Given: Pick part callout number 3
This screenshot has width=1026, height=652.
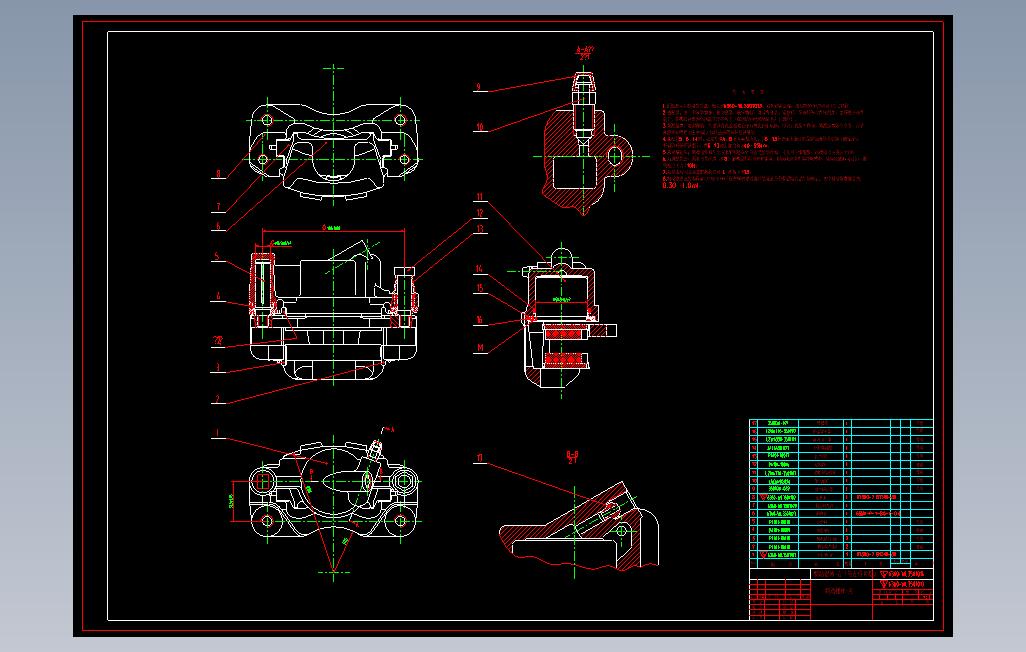Looking at the screenshot, I should click(219, 368).
